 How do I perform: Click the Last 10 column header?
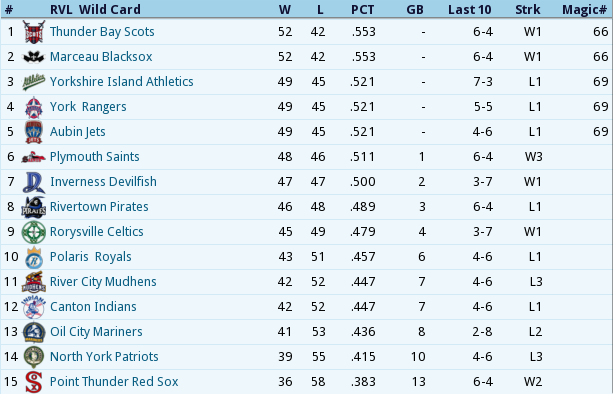pyautogui.click(x=470, y=9)
